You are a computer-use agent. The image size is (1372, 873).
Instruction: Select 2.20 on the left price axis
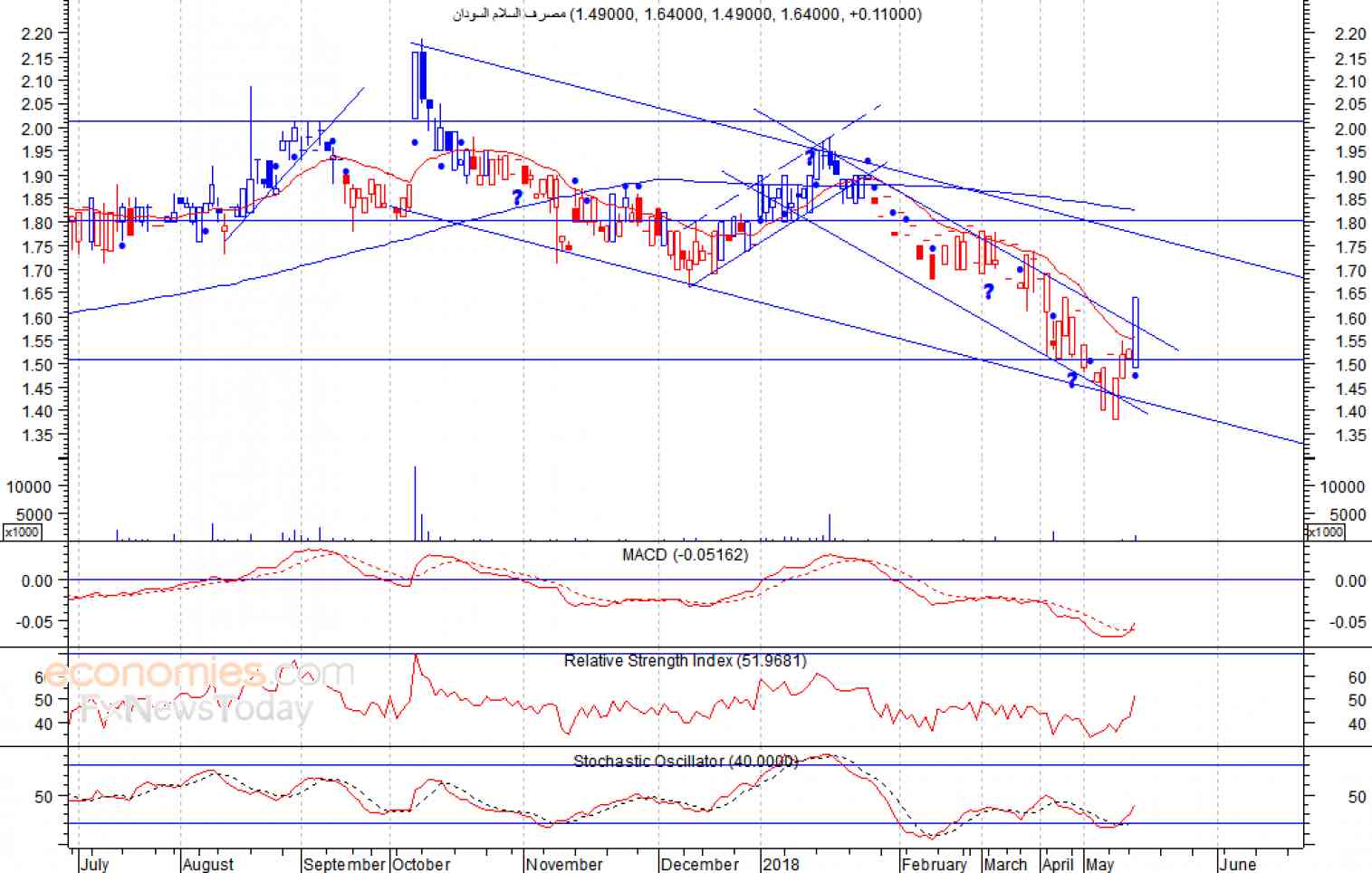point(37,34)
